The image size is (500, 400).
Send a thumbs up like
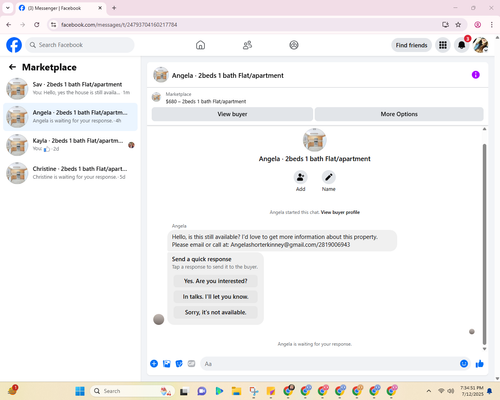tap(480, 364)
